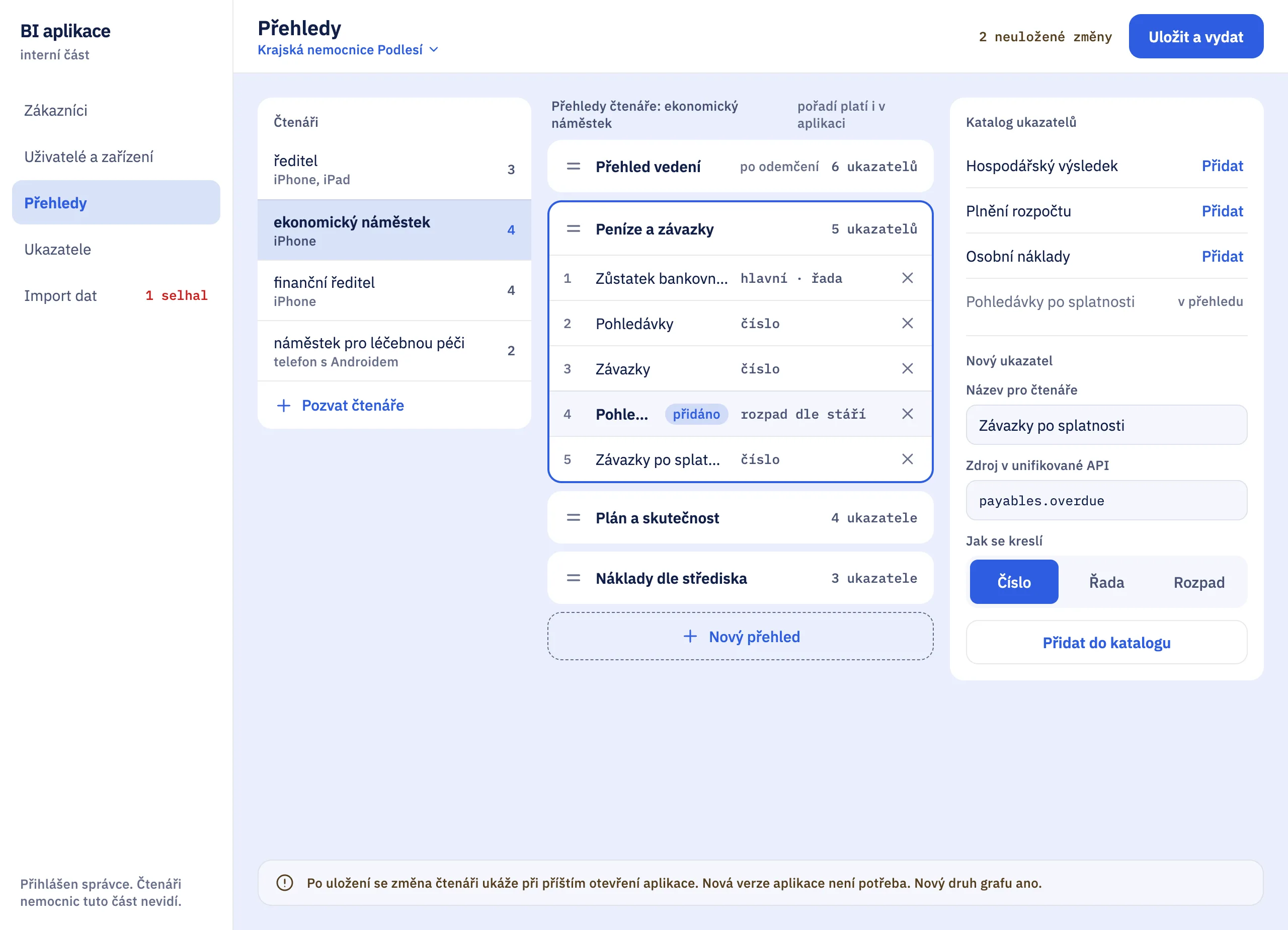Select Řada drawing mode
Screen dimensions: 1288x930
[x=1106, y=582]
